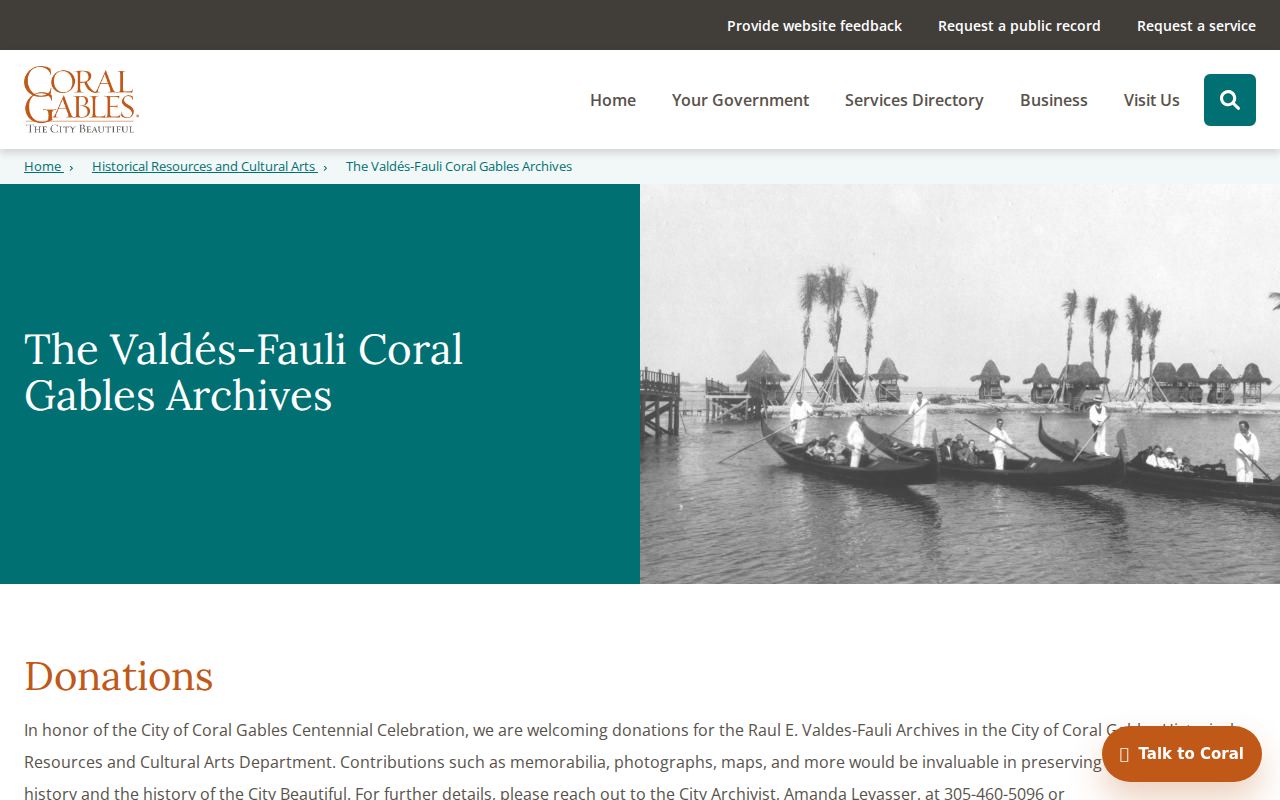This screenshot has height=800, width=1280.
Task: Click the Valdés-Fauli Coral Gables Archives page title
Action: tap(244, 372)
